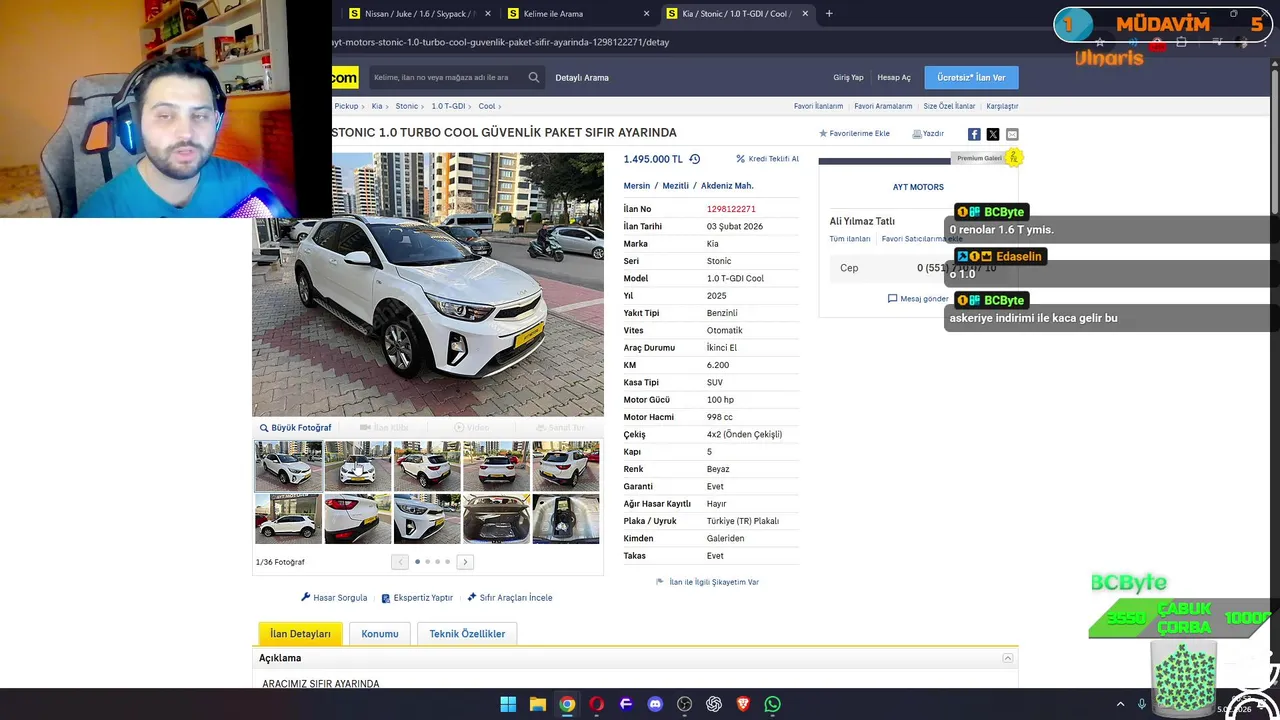Click the star icon of Favorilerime Ekle
1280x720 pixels.
(823, 133)
